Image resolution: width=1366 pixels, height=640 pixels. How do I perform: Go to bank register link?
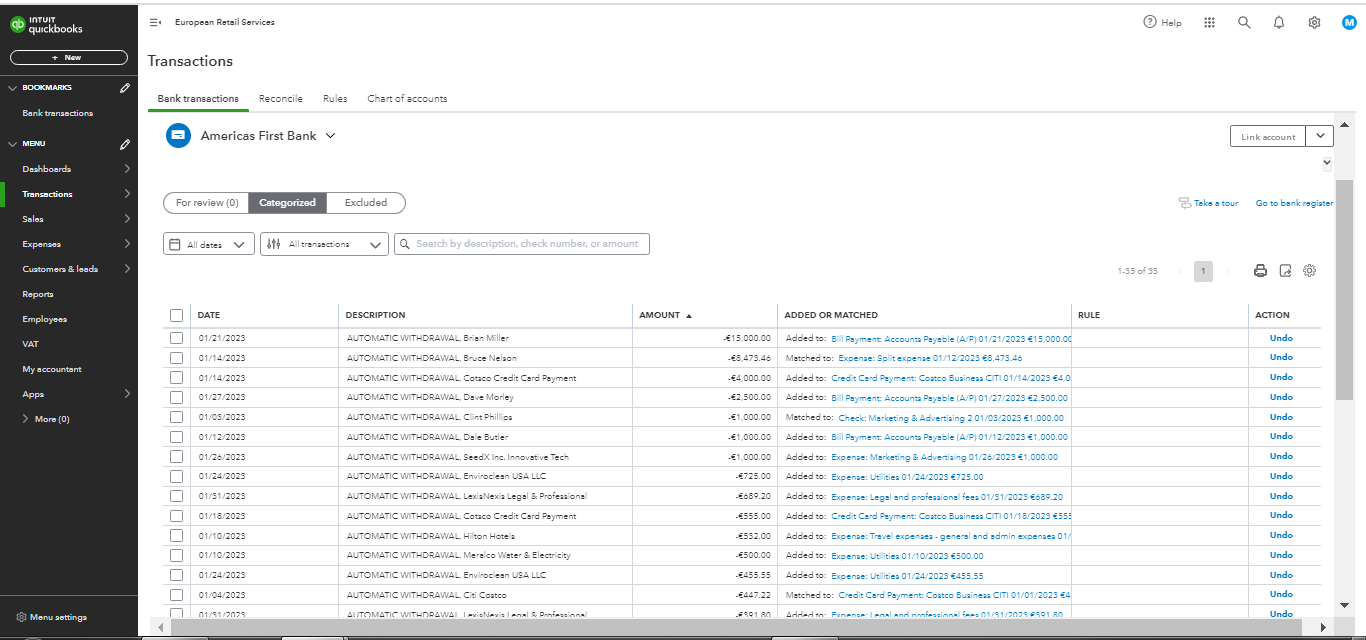(1294, 203)
